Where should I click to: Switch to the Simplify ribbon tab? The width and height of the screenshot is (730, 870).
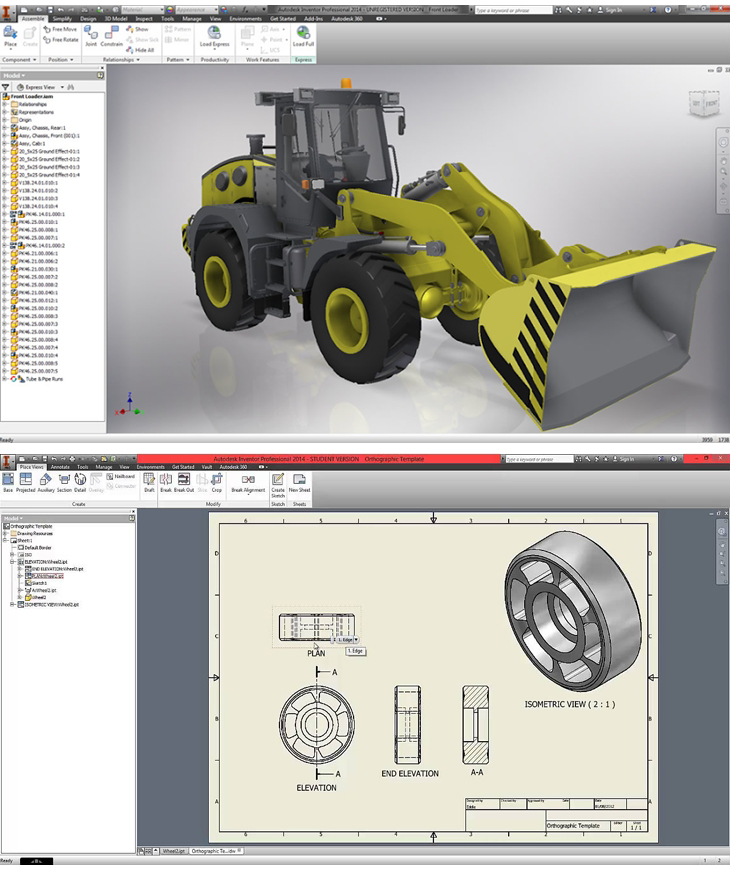pos(62,19)
